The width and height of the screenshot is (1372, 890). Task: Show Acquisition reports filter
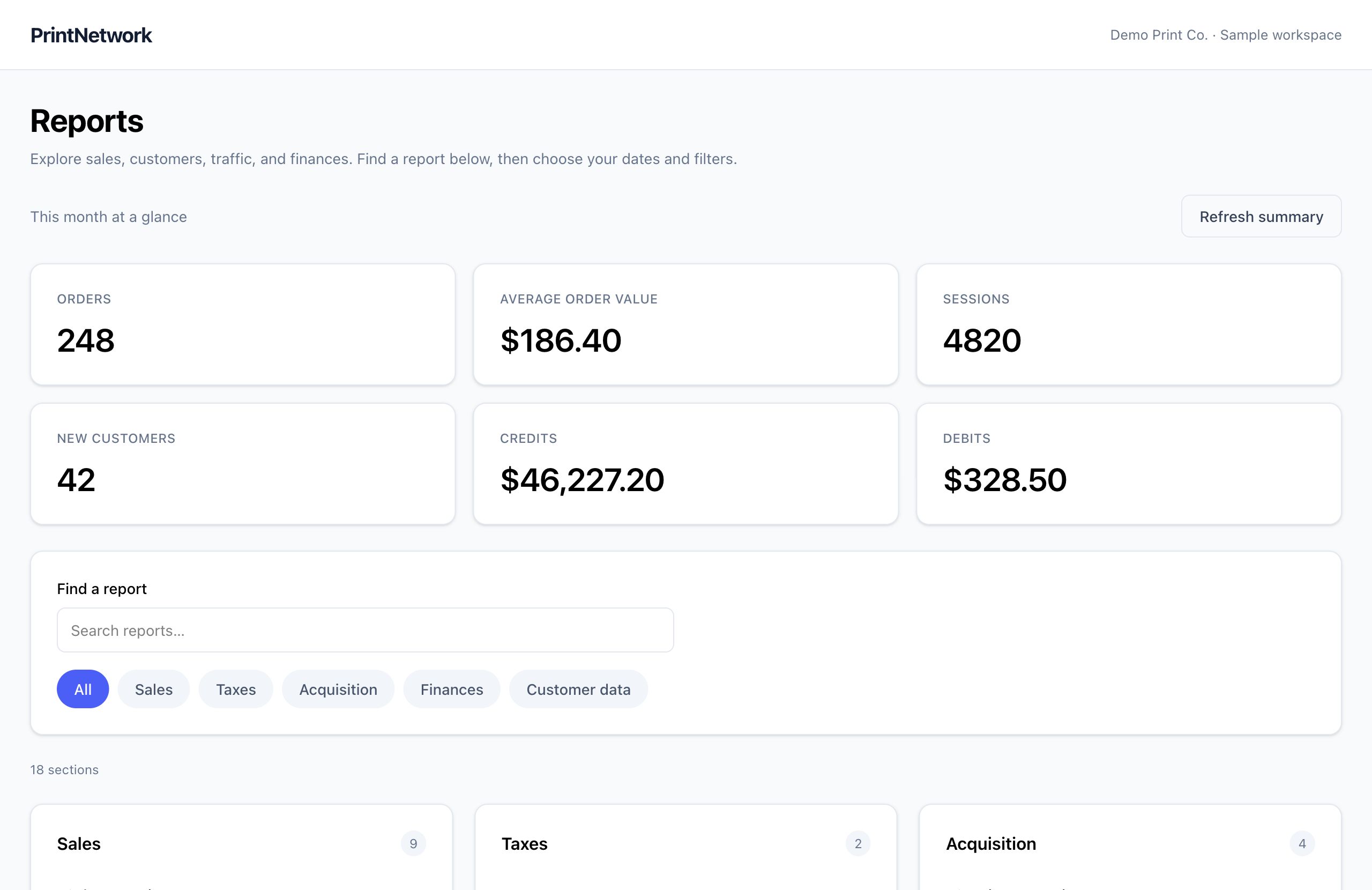(x=338, y=689)
